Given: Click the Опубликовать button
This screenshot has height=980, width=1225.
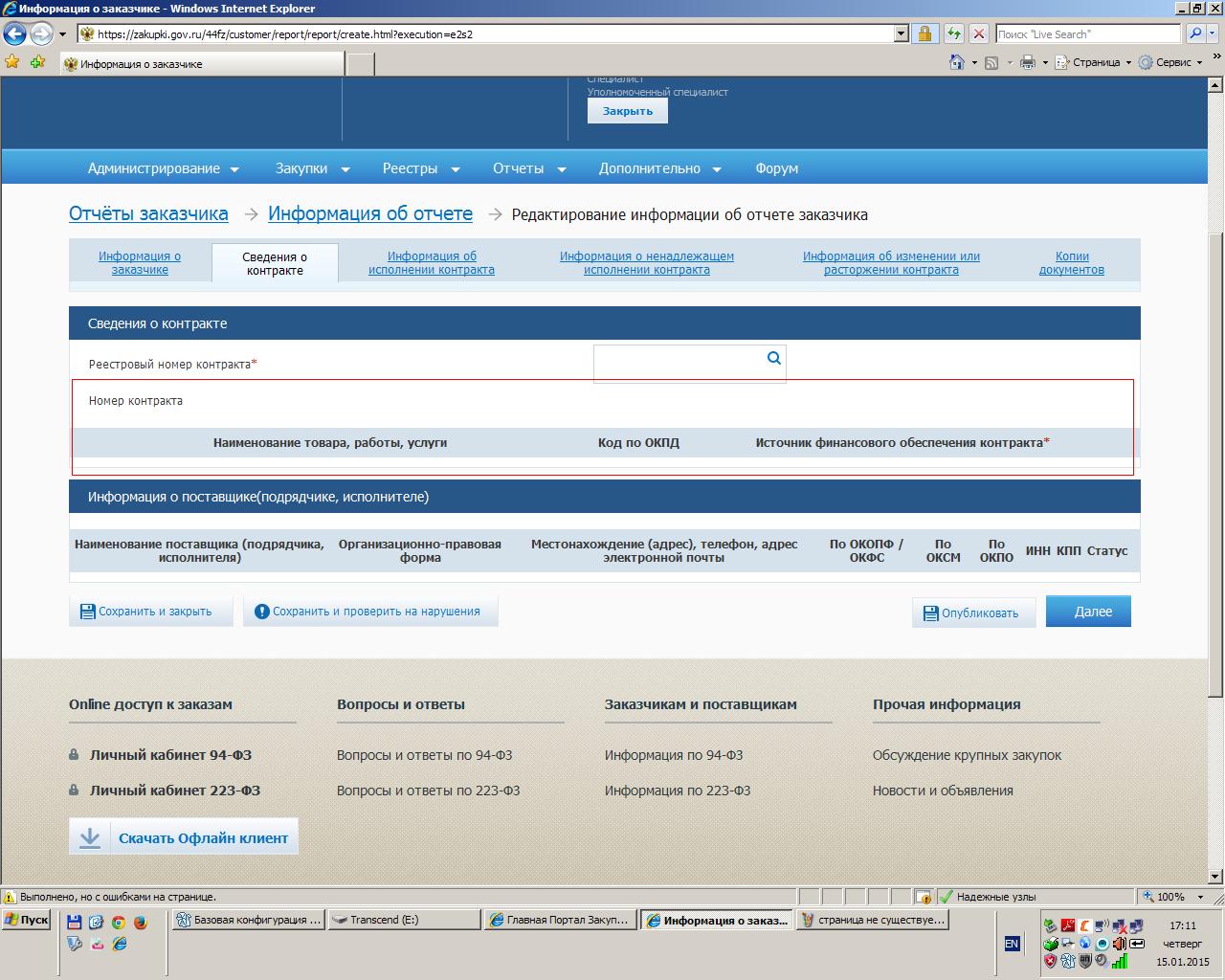Looking at the screenshot, I should click(973, 613).
